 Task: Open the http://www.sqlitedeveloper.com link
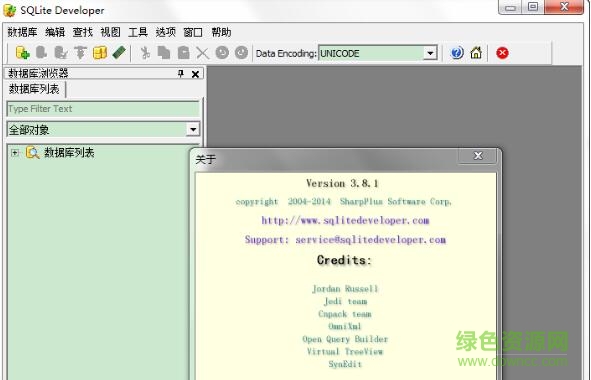[345, 221]
